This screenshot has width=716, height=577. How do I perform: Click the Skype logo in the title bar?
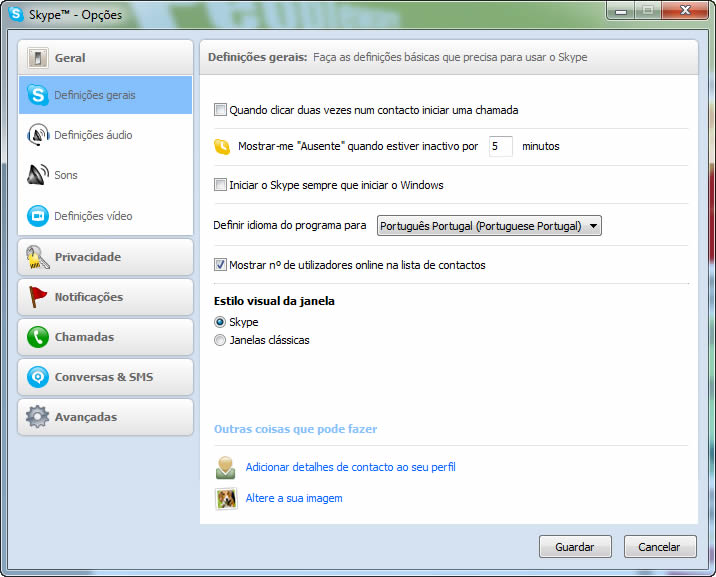click(16, 14)
